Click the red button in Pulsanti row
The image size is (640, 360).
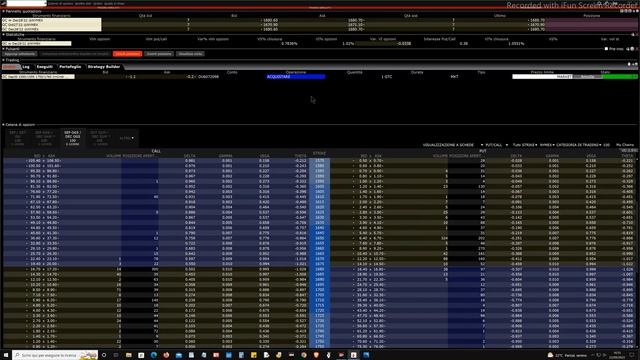pos(127,54)
